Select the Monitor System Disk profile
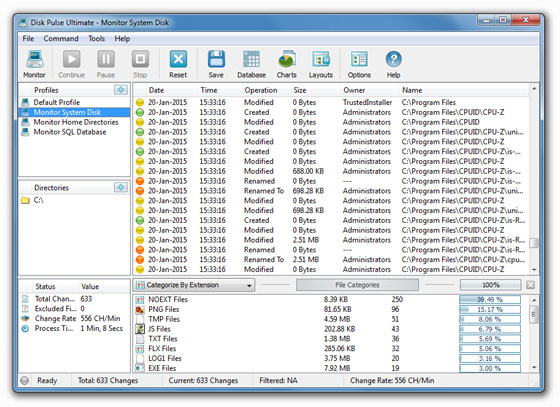The width and height of the screenshot is (560, 407). [74, 112]
